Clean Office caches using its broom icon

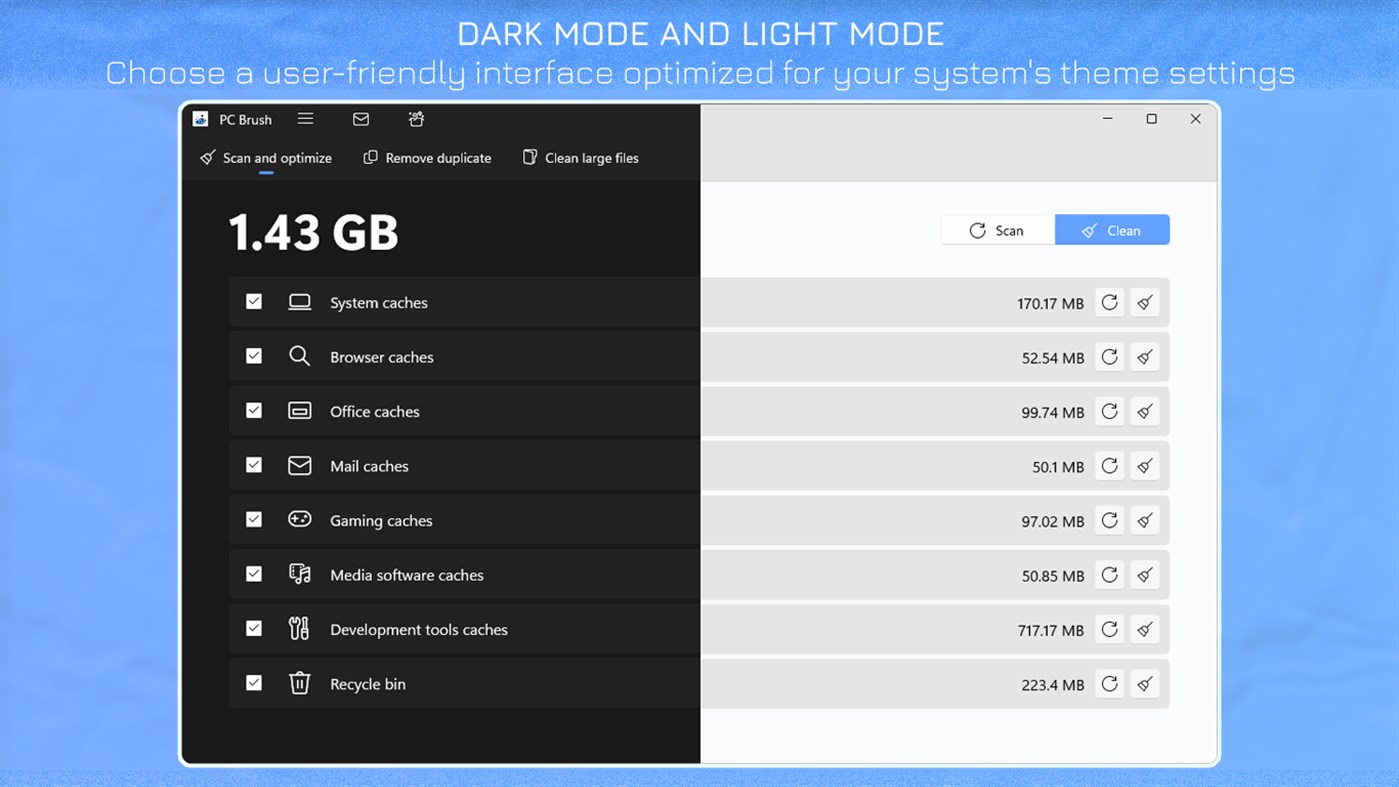pyautogui.click(x=1144, y=411)
